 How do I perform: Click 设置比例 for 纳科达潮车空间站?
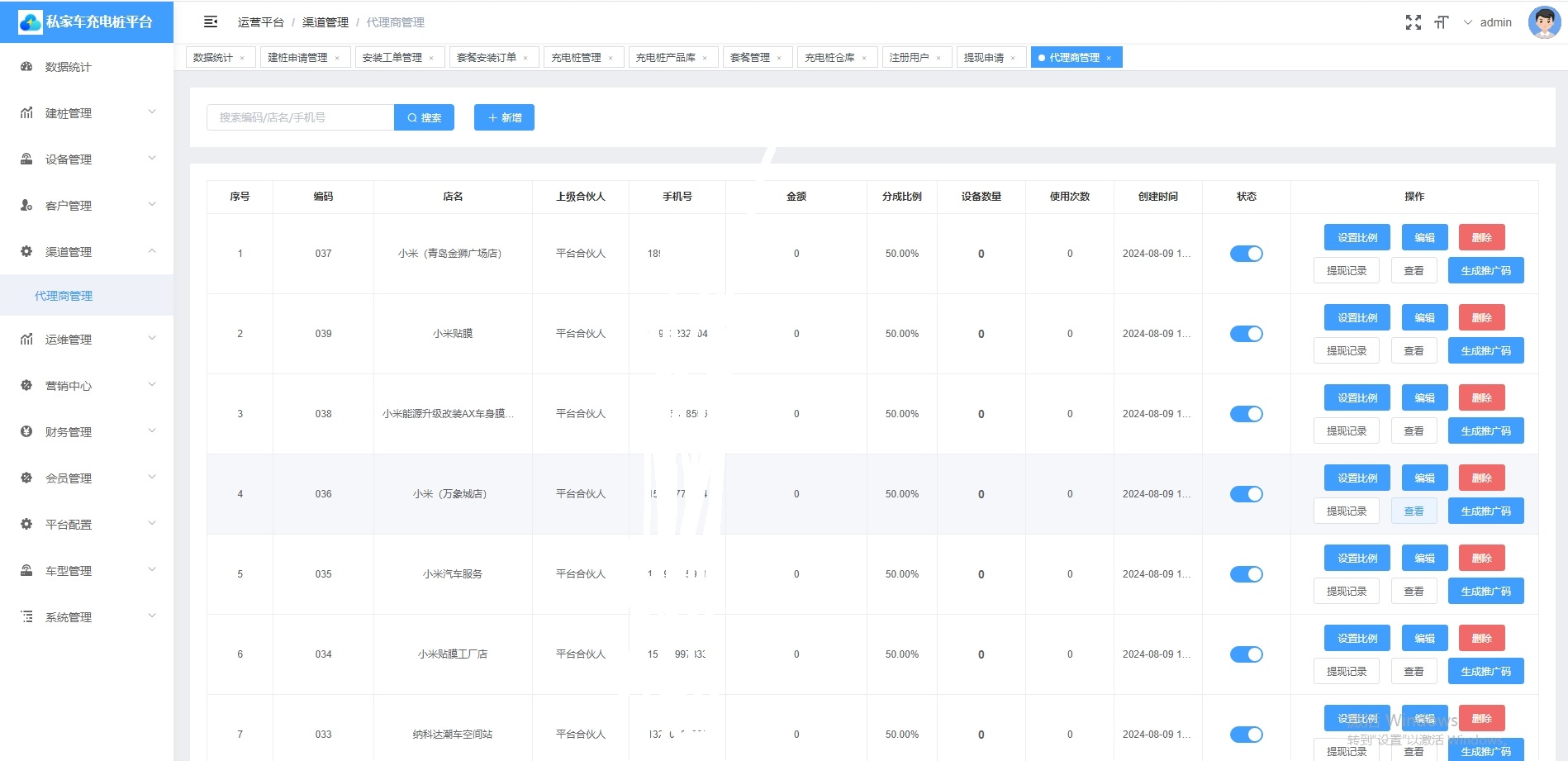pyautogui.click(x=1357, y=719)
